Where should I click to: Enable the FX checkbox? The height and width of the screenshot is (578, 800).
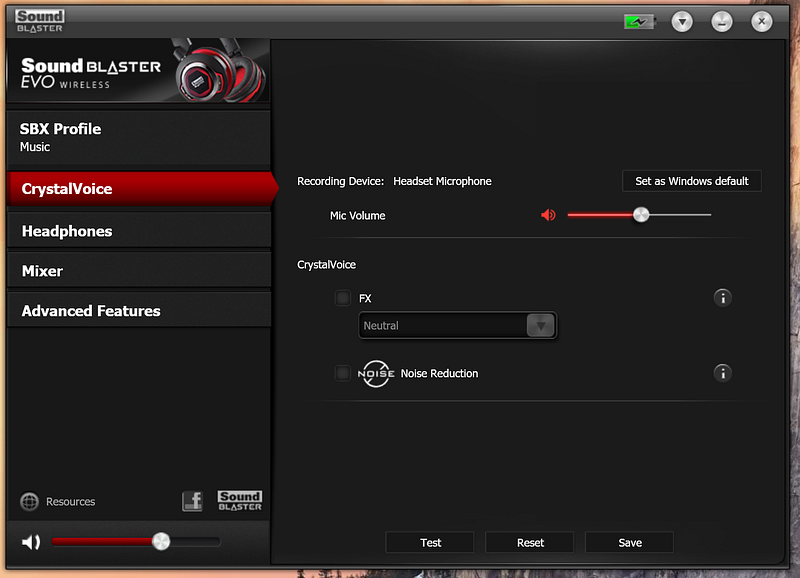tap(342, 298)
